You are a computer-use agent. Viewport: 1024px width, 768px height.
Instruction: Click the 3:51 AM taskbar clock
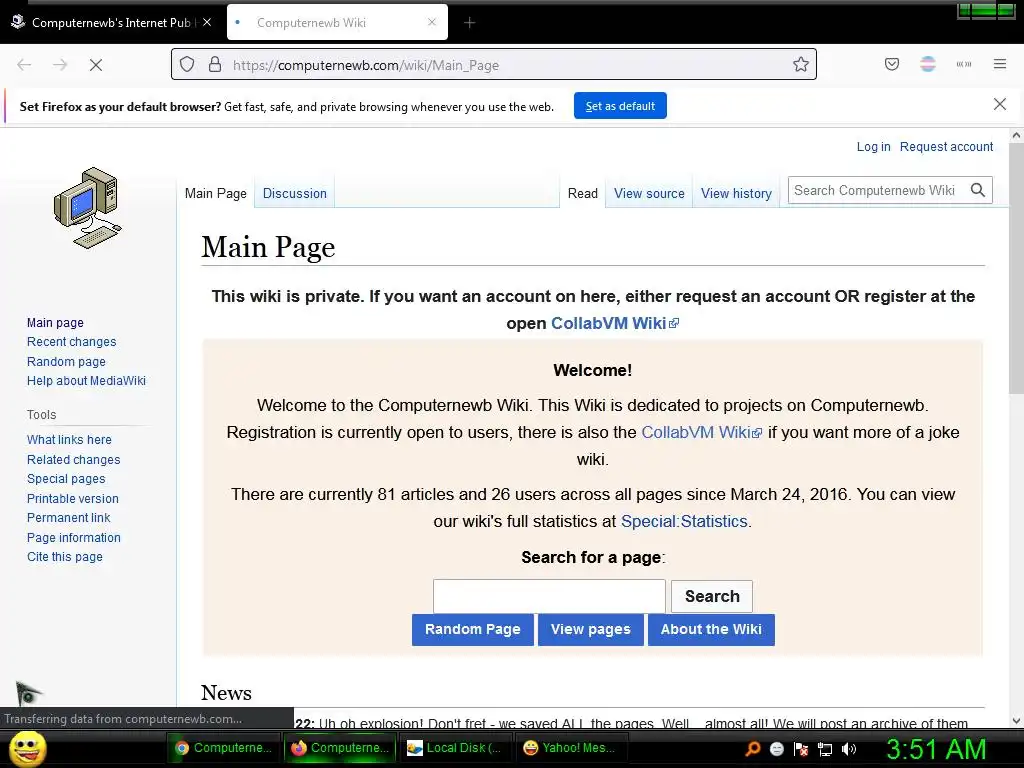click(x=936, y=749)
